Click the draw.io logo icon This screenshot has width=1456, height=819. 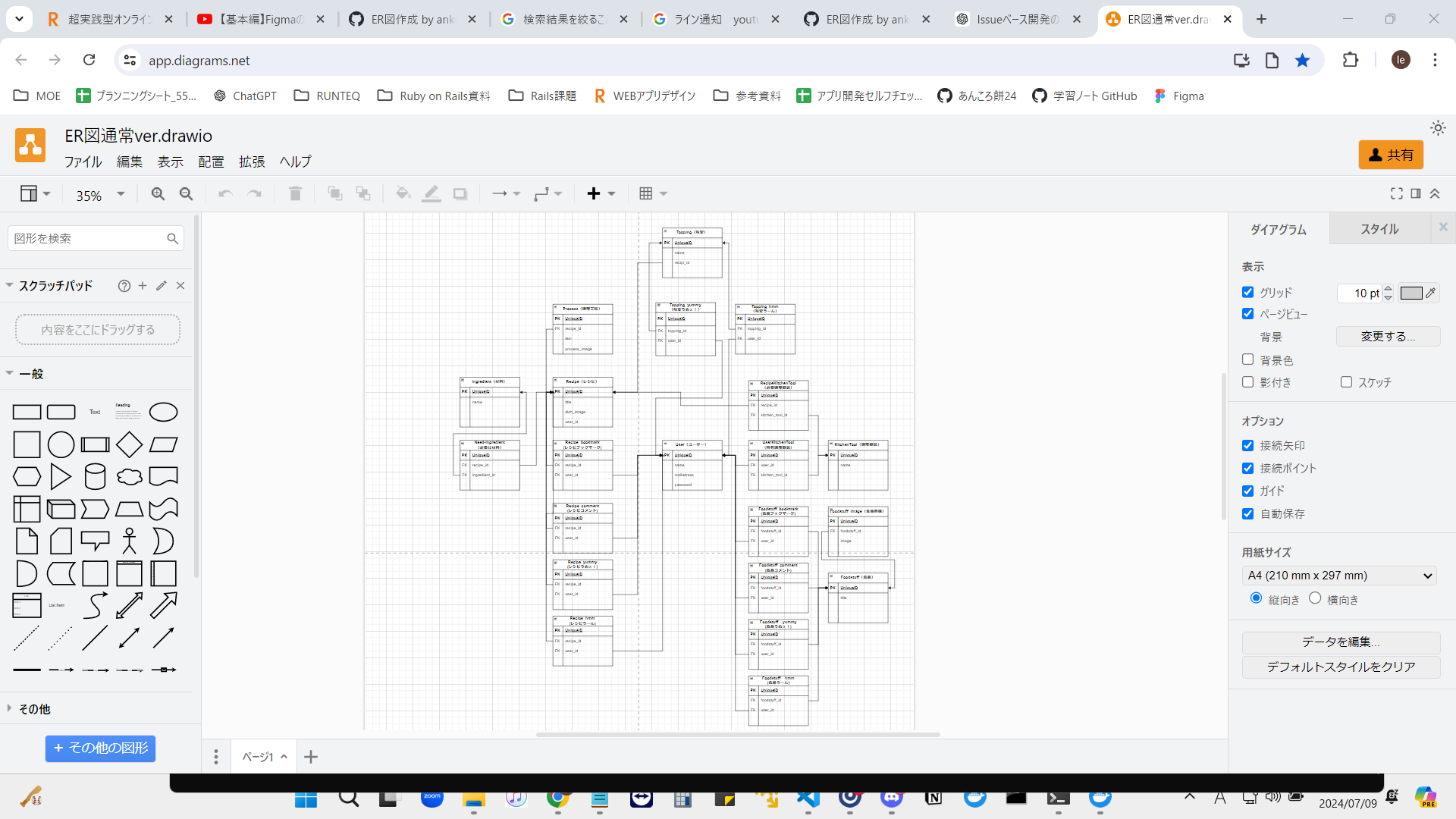point(30,146)
